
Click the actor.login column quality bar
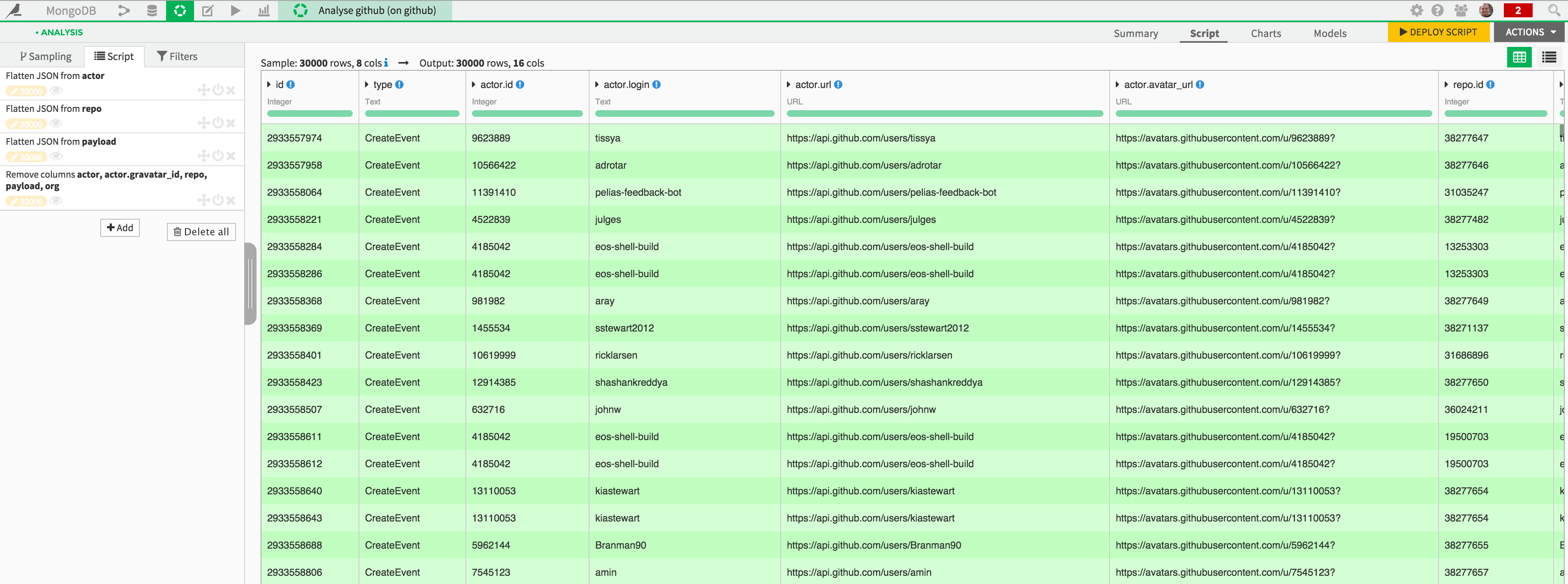click(685, 114)
